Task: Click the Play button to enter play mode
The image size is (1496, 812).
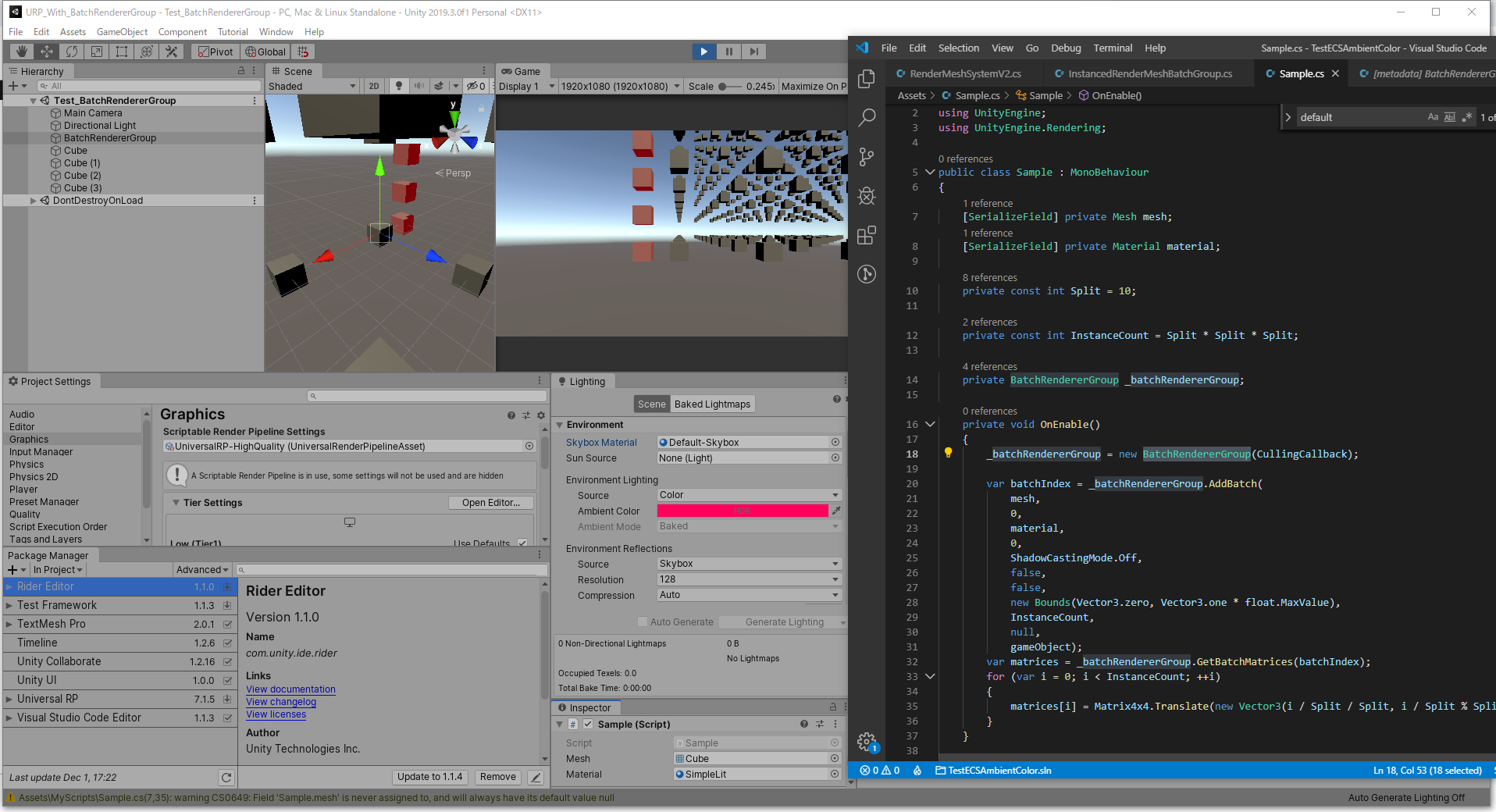Action: pos(703,52)
